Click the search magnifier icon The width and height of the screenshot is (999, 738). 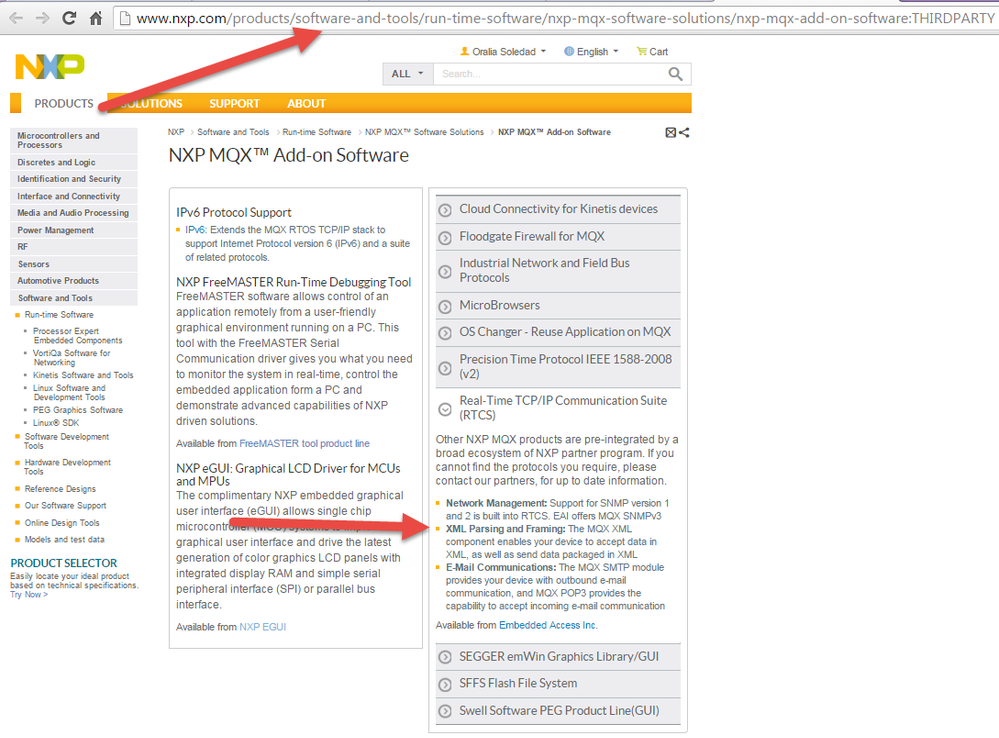[675, 74]
